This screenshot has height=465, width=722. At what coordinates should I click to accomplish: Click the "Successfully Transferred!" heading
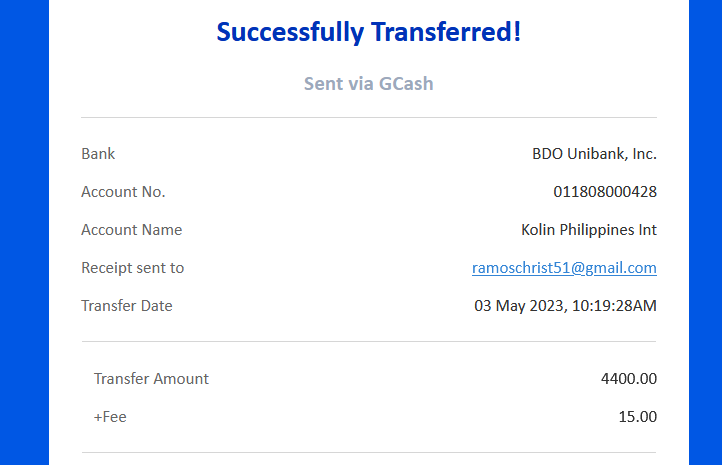(x=369, y=32)
